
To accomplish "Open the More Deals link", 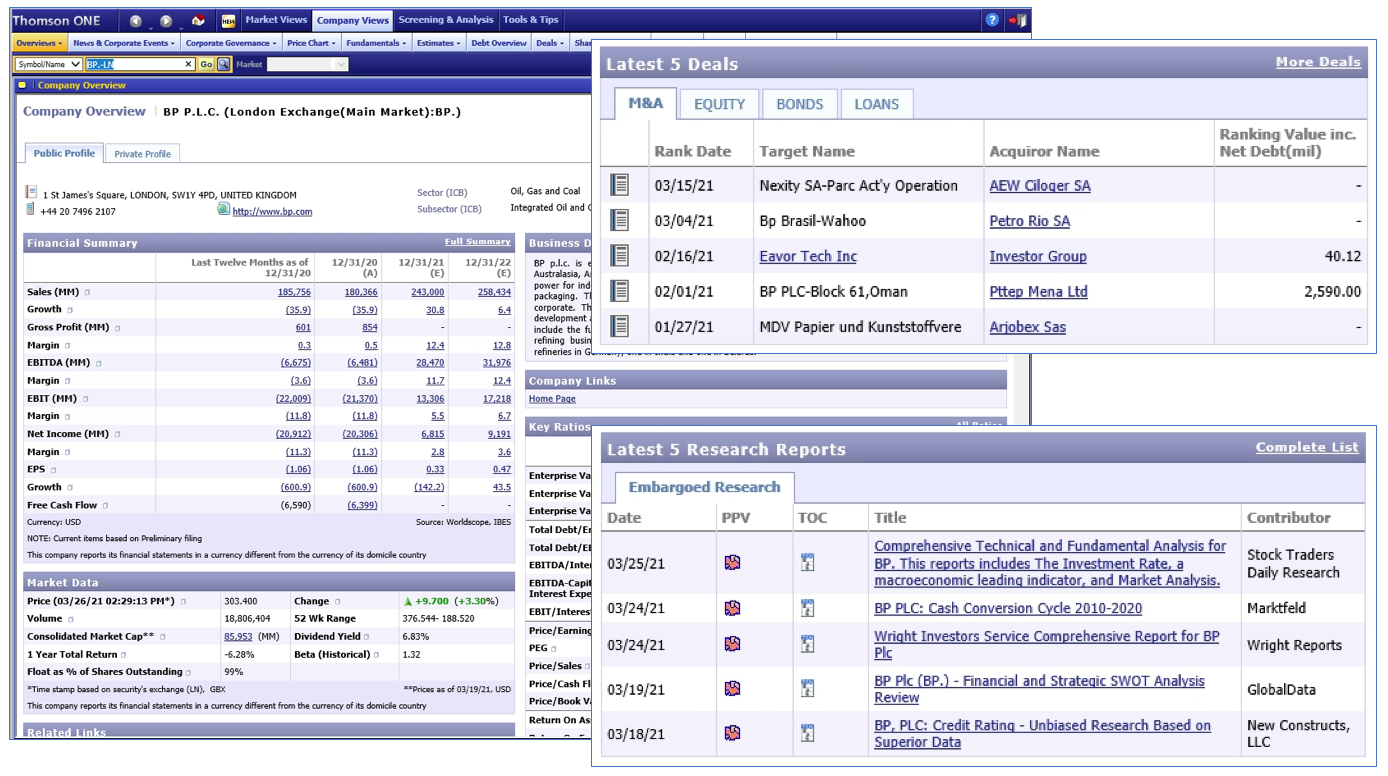I will [1317, 62].
